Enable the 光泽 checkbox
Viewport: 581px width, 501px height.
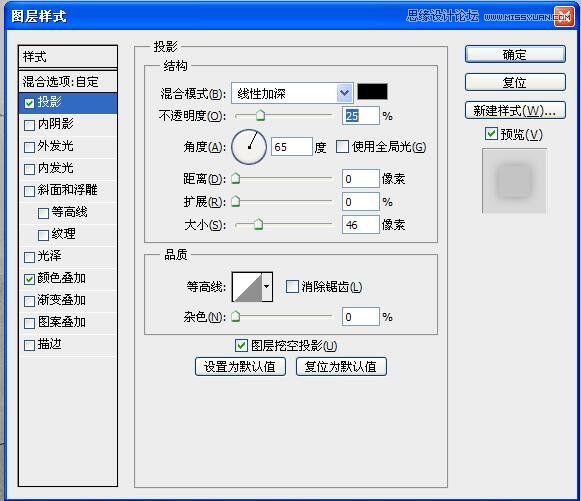(x=29, y=257)
